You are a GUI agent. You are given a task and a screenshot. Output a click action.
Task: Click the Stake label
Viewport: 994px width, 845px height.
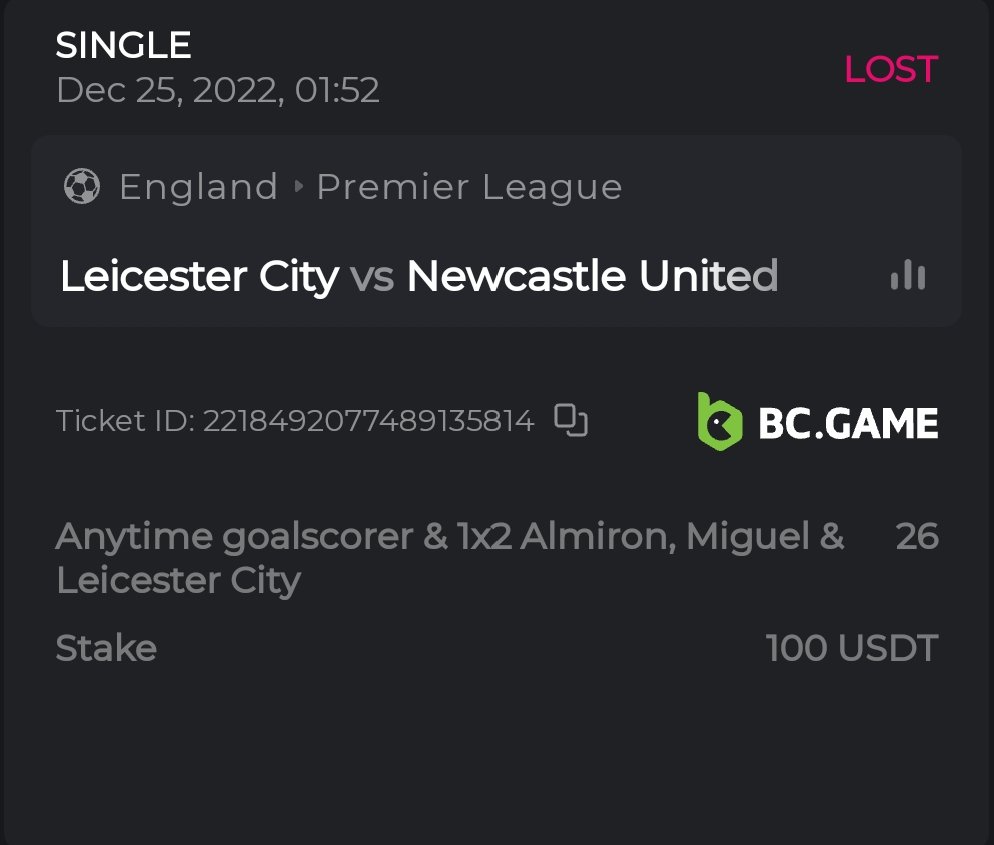pos(106,648)
